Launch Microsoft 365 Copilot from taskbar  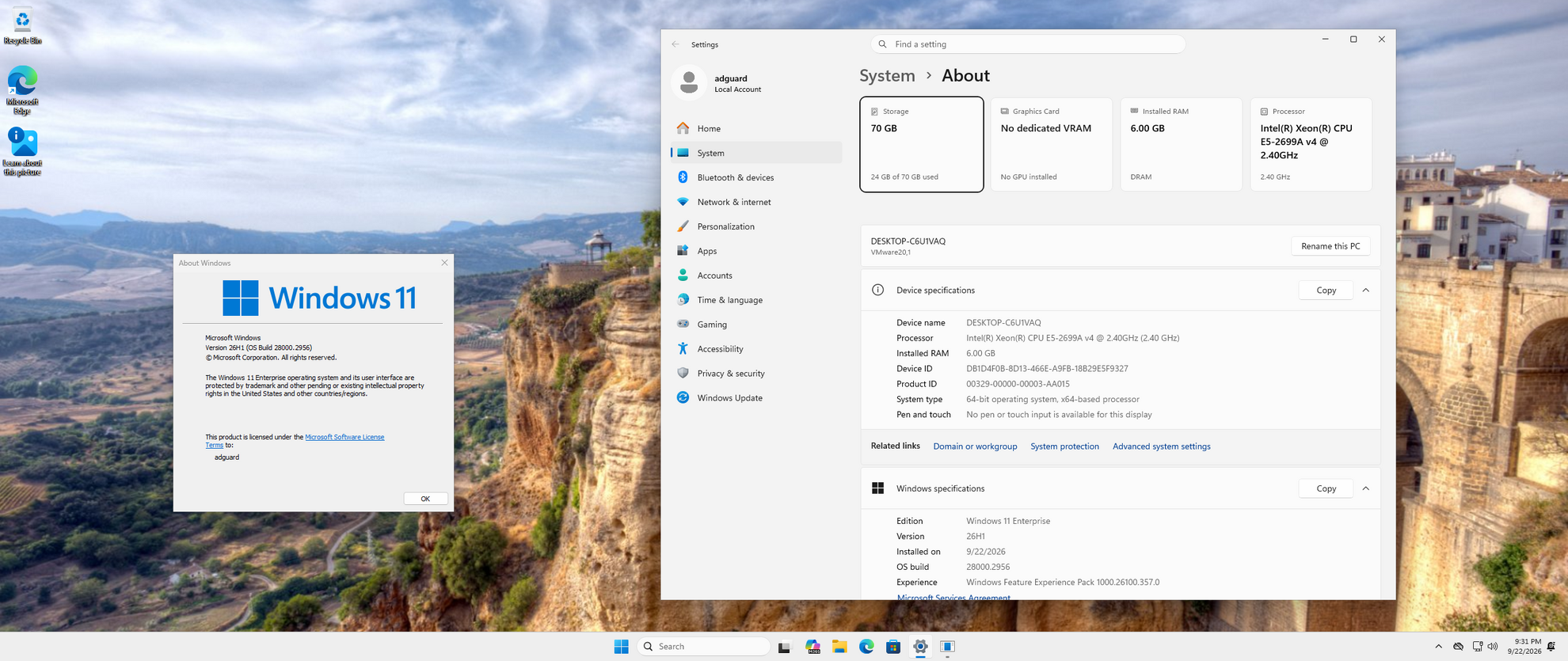813,647
